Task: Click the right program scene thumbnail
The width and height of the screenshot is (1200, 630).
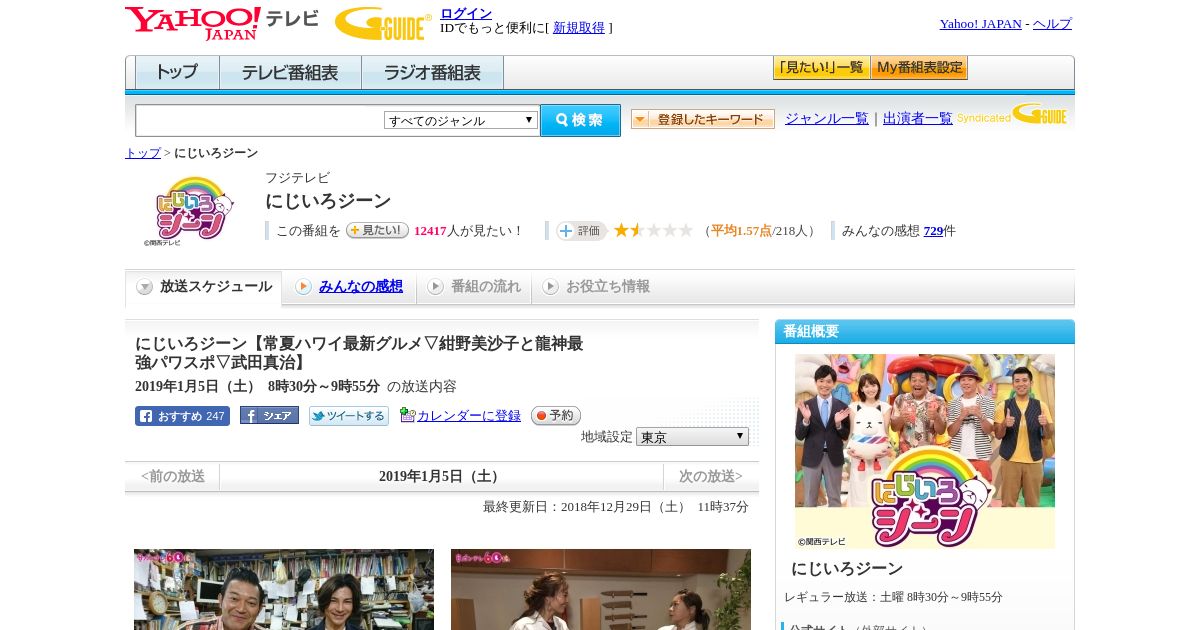Action: coord(601,589)
